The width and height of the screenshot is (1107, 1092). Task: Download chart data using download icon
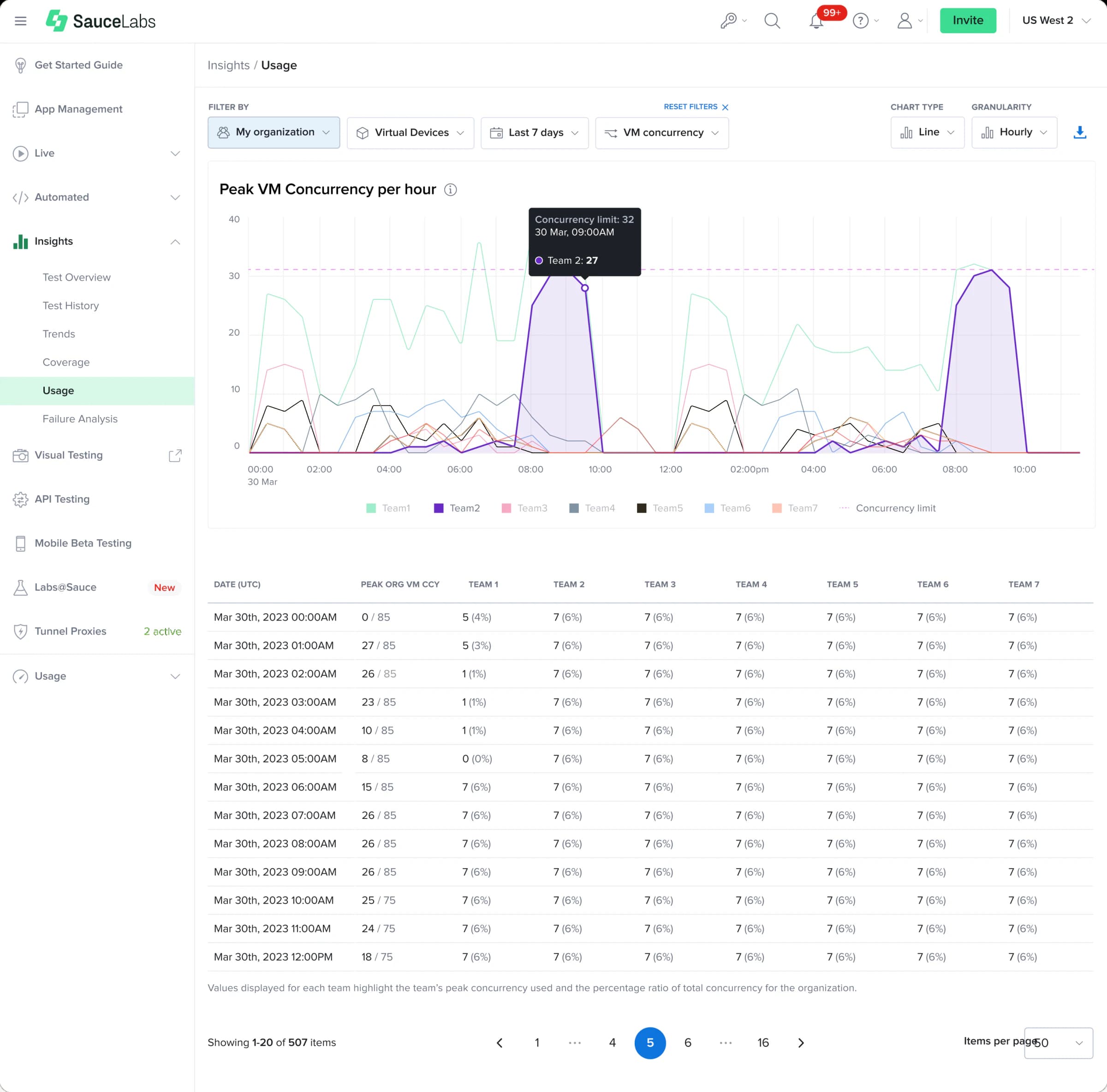point(1079,132)
